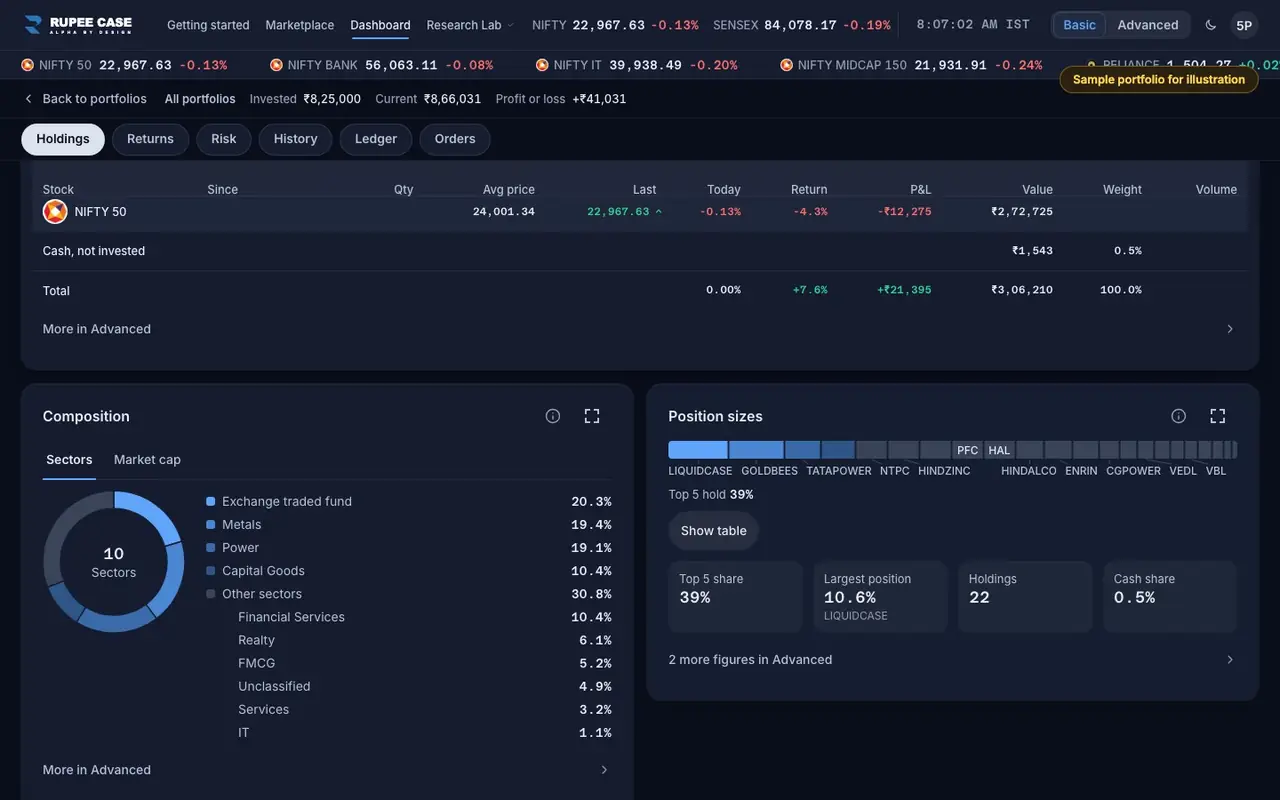Viewport: 1280px width, 800px height.
Task: Click the back arrow to portfolios
Action: (x=28, y=99)
